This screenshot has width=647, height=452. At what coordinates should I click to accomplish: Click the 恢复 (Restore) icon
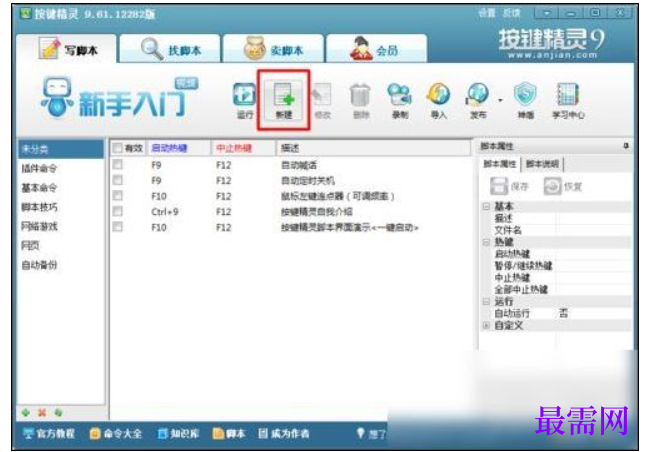pos(563,186)
